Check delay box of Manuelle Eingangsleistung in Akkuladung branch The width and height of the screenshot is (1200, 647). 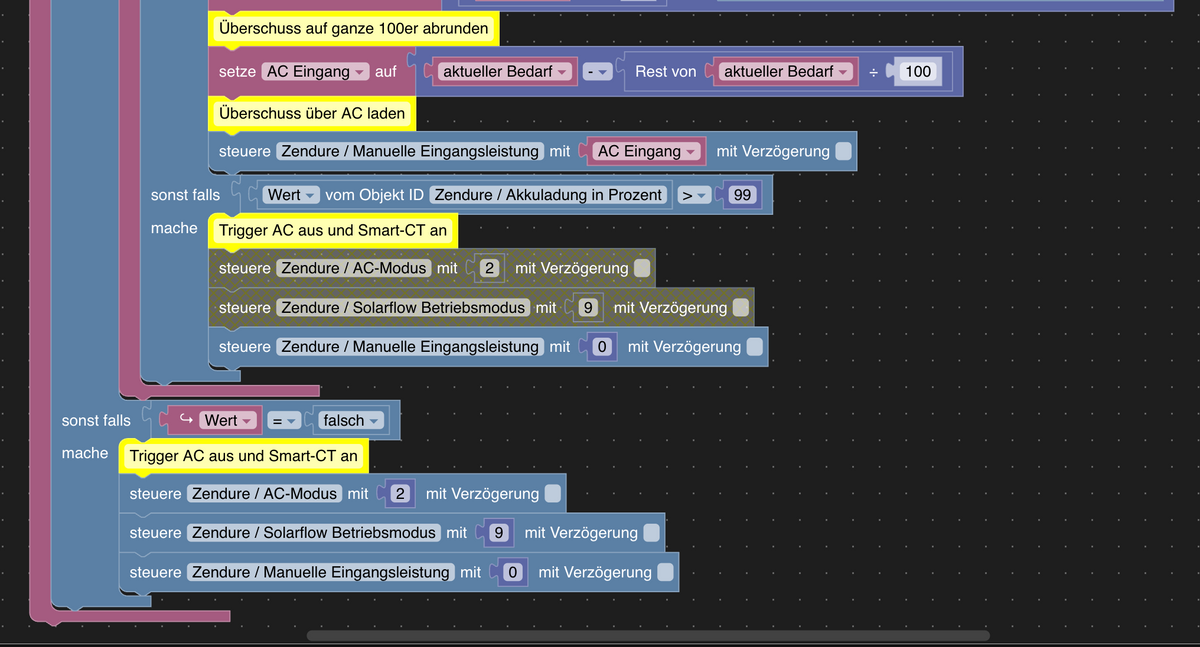[755, 346]
